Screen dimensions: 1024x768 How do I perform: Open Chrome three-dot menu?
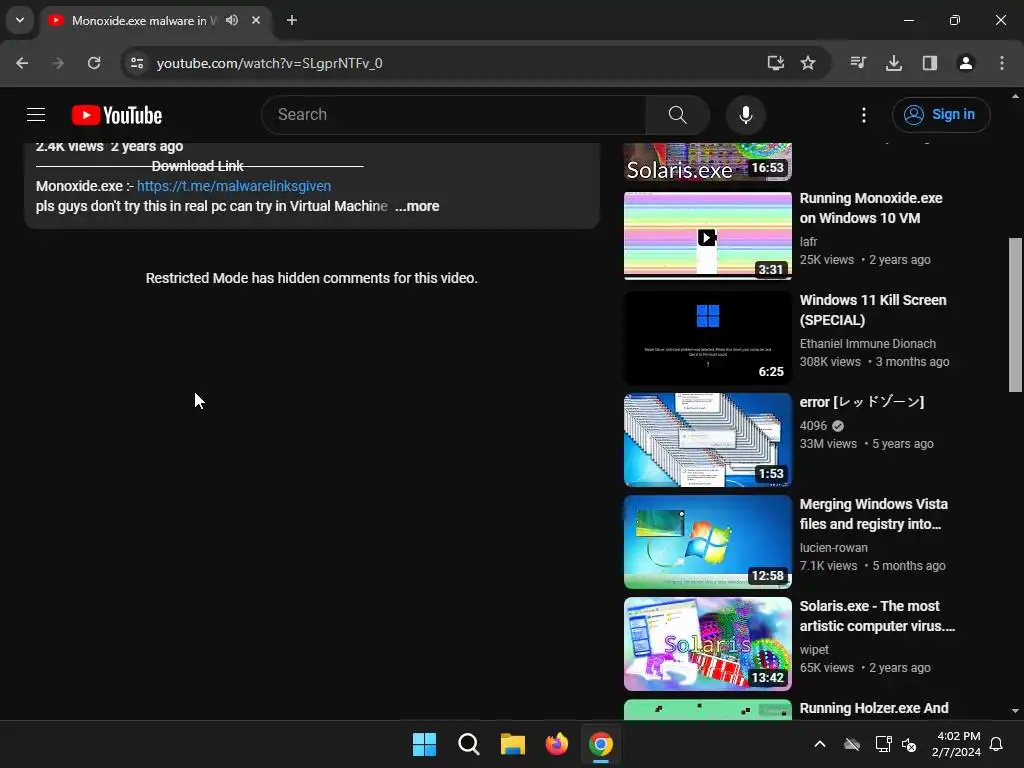(1002, 63)
